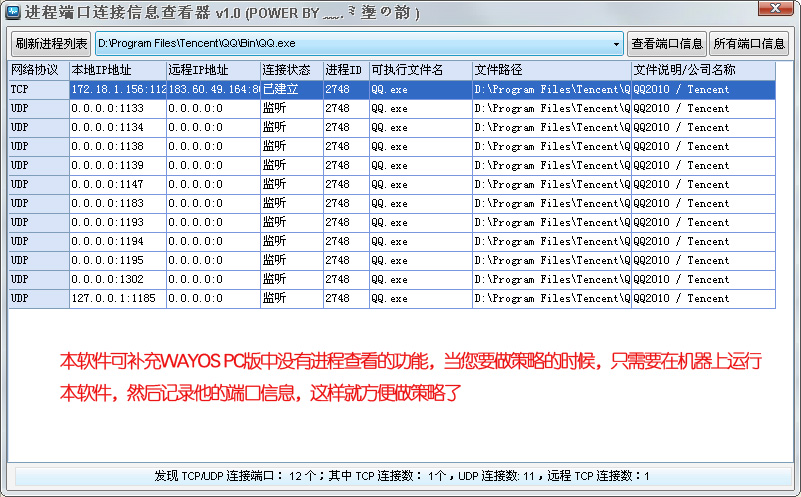Select row with local address 127.0.0.1:1185
Viewport: 801px width, 497px height.
coord(392,298)
